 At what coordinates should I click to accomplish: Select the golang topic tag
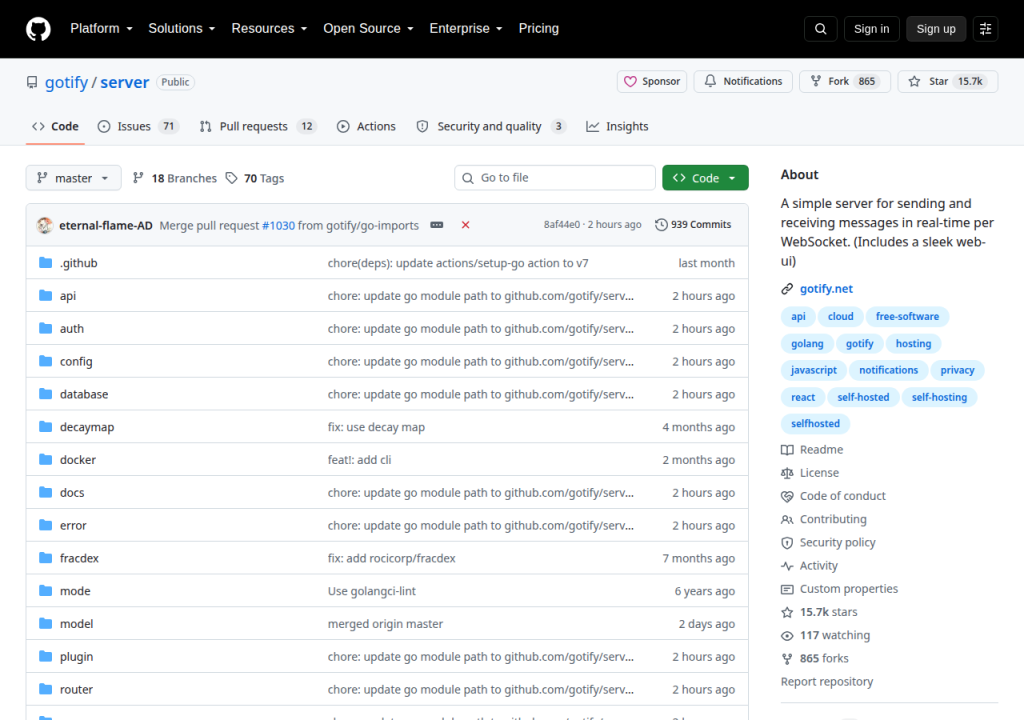(807, 344)
